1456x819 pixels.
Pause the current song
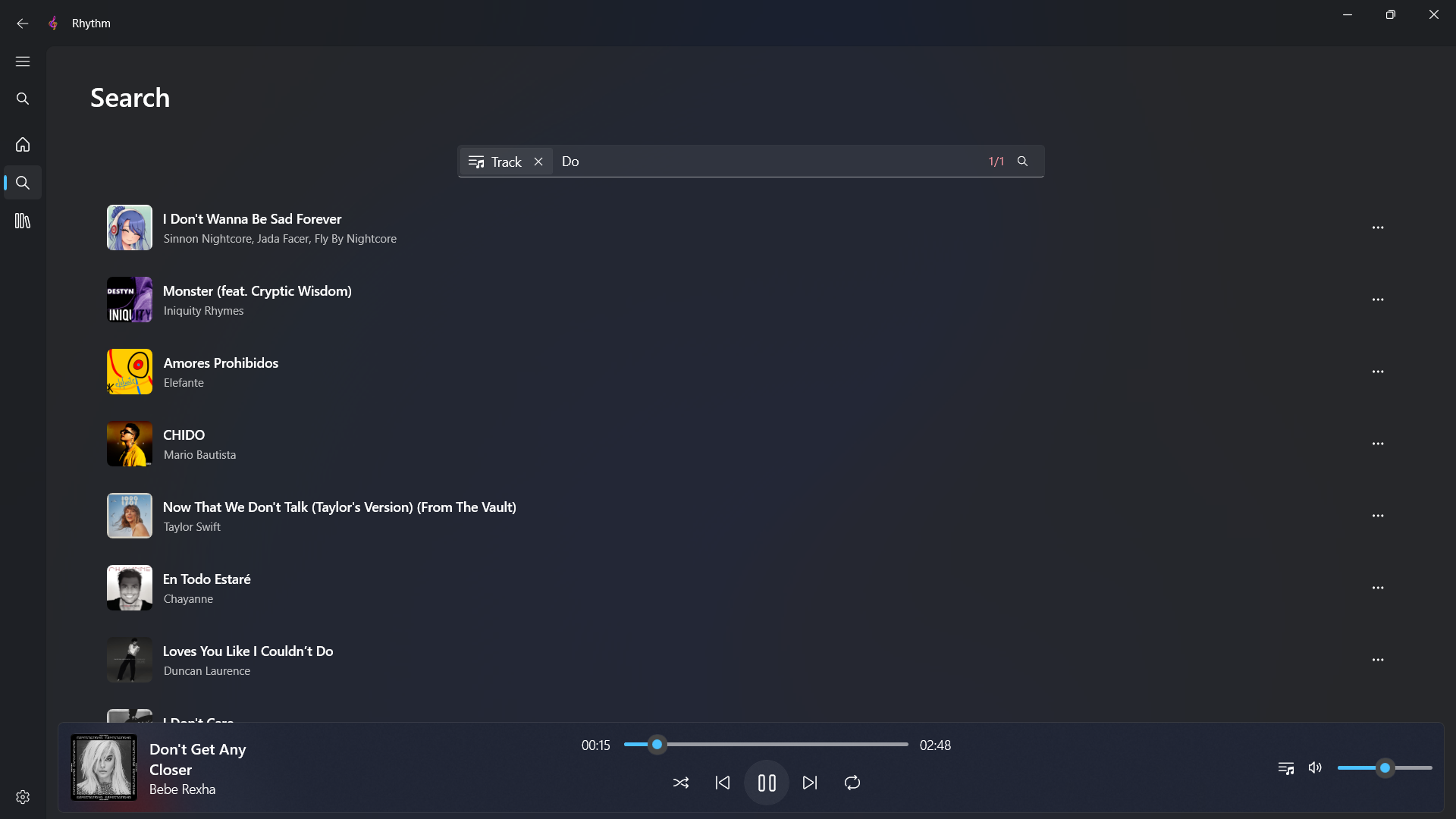pyautogui.click(x=766, y=783)
